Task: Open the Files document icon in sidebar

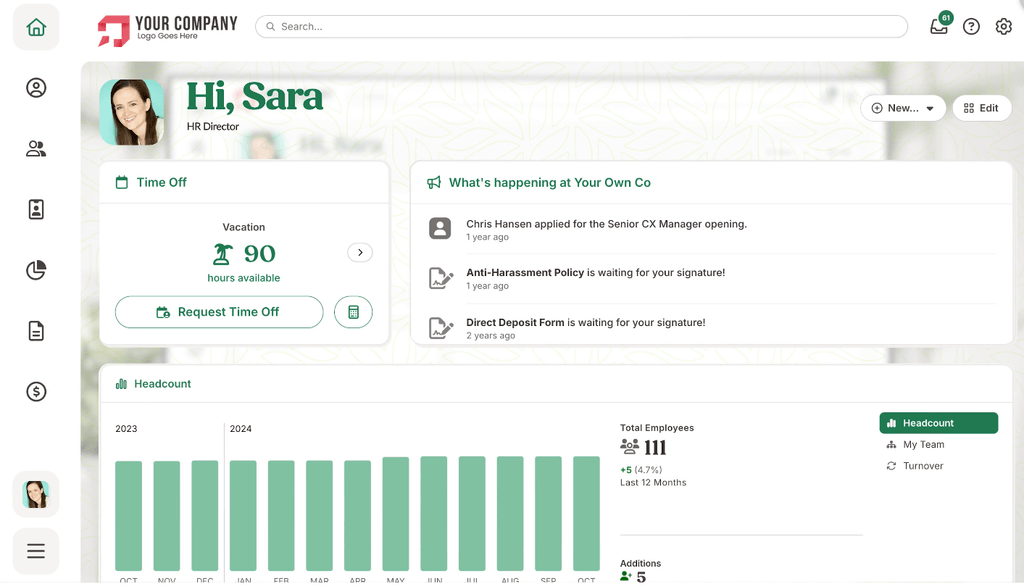Action: pos(36,331)
